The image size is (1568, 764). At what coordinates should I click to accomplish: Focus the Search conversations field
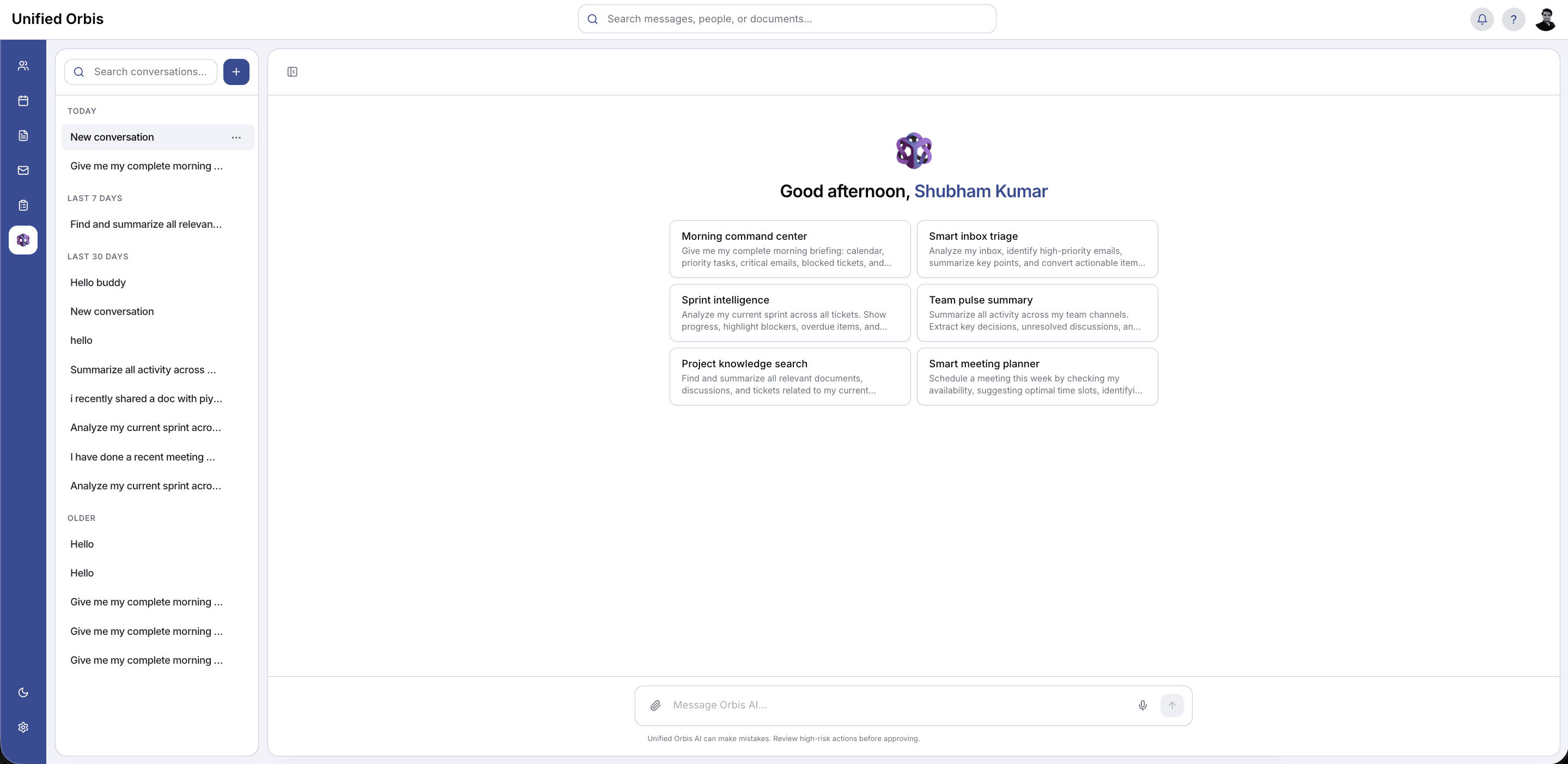(141, 72)
